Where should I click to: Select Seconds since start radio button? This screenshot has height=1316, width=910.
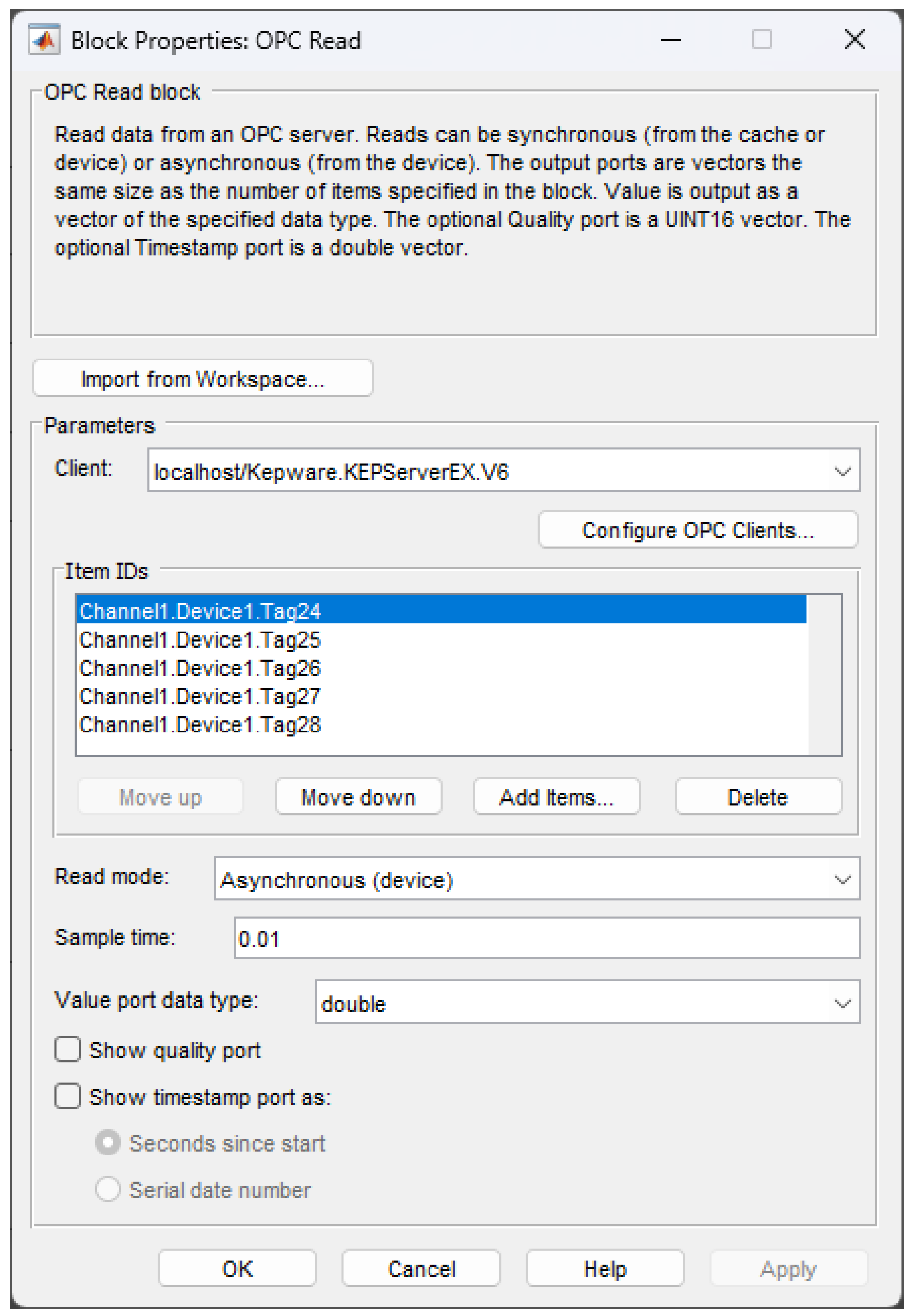point(108,1143)
